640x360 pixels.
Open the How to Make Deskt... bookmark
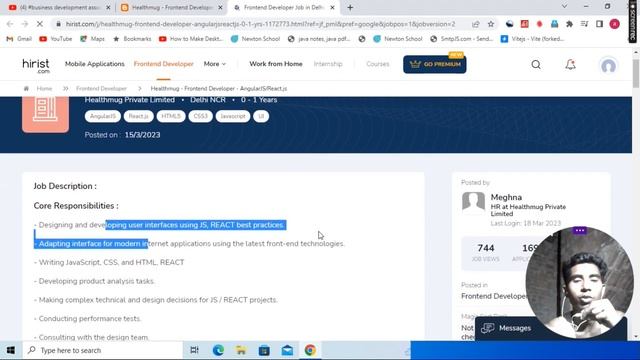tap(191, 39)
